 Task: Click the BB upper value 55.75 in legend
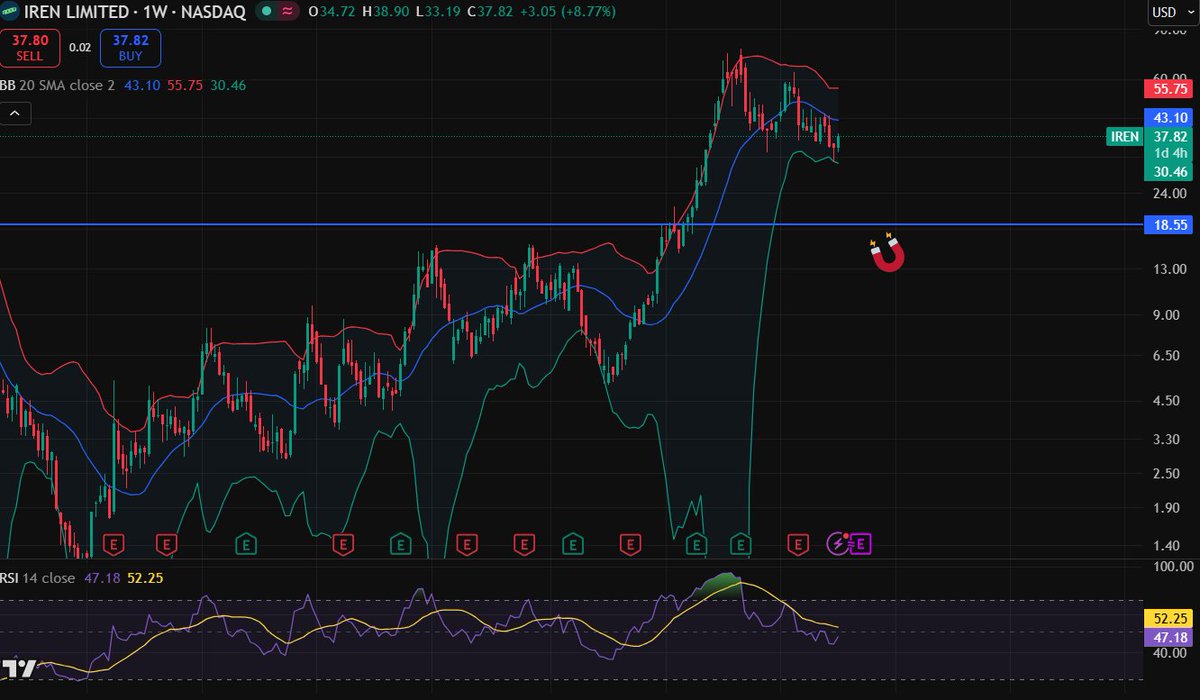[x=185, y=86]
